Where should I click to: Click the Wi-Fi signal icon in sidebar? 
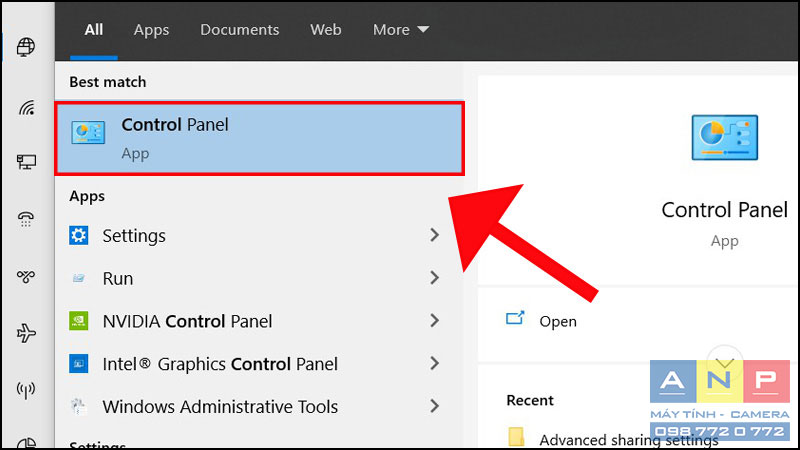(27, 108)
